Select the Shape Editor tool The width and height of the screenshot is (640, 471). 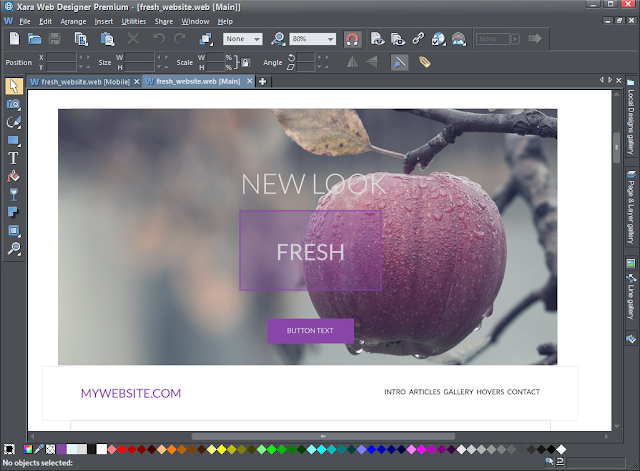(13, 122)
